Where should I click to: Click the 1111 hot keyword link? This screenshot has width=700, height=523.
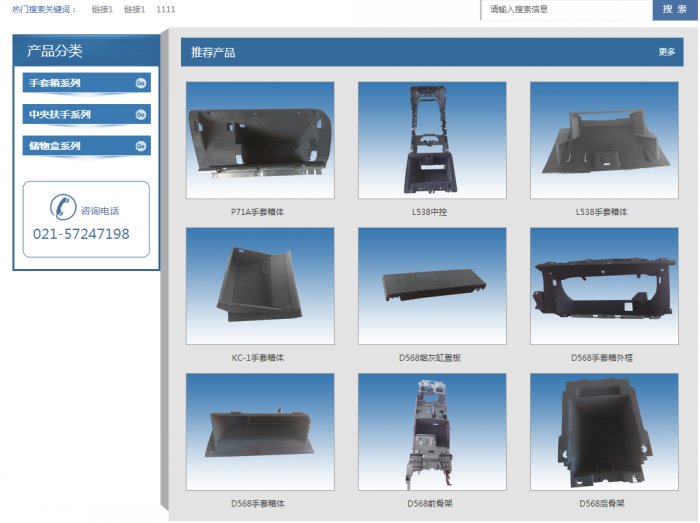click(166, 9)
